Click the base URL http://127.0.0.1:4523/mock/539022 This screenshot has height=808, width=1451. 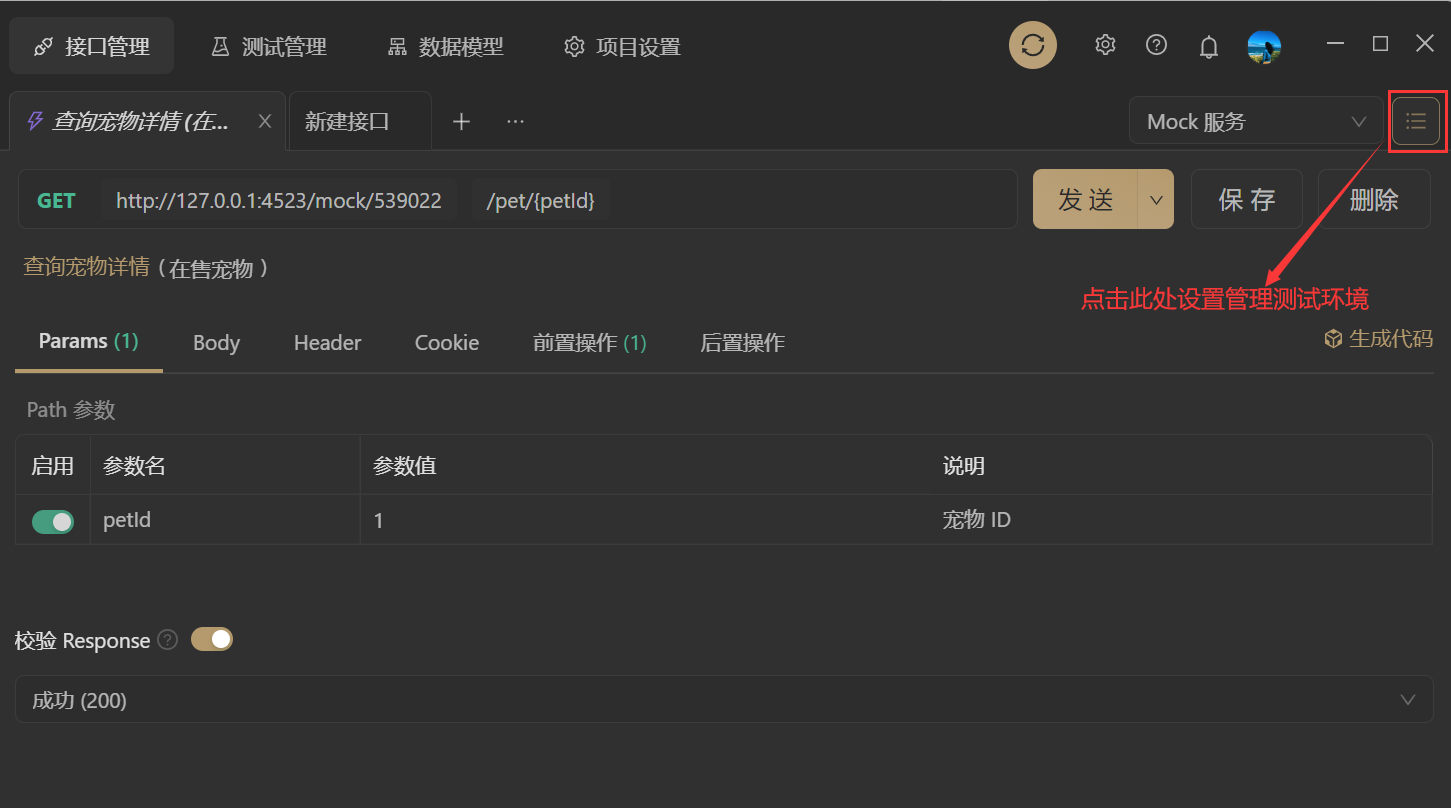click(279, 200)
